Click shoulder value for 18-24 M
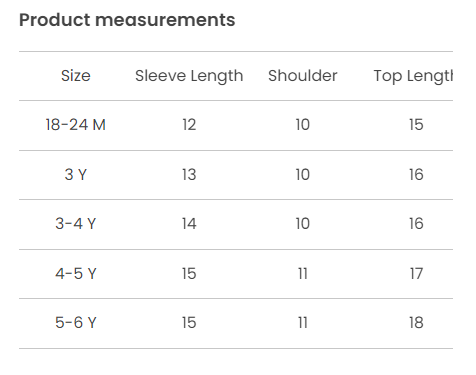Image resolution: width=476 pixels, height=375 pixels. click(303, 125)
